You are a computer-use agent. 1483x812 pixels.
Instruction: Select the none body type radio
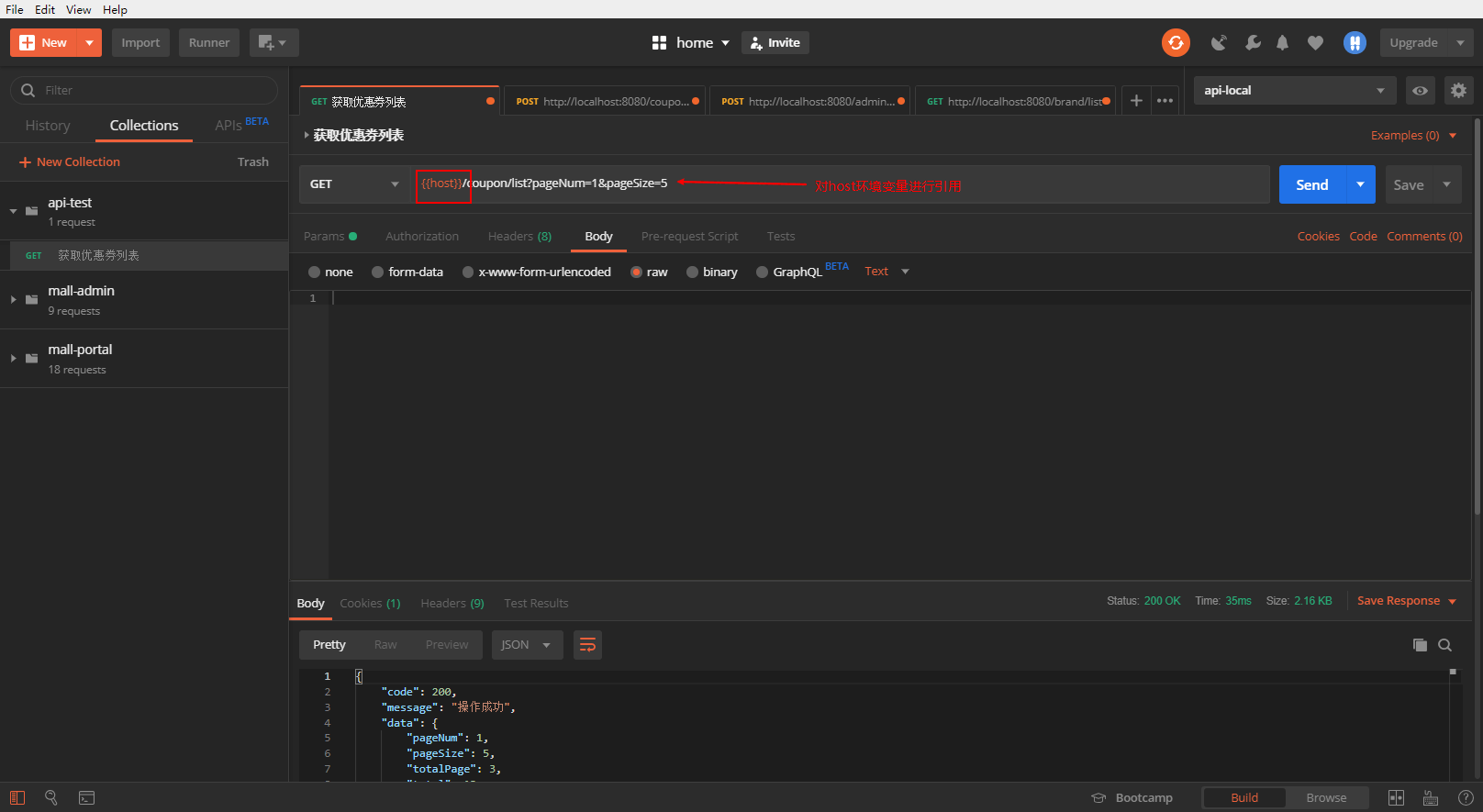pyautogui.click(x=315, y=272)
